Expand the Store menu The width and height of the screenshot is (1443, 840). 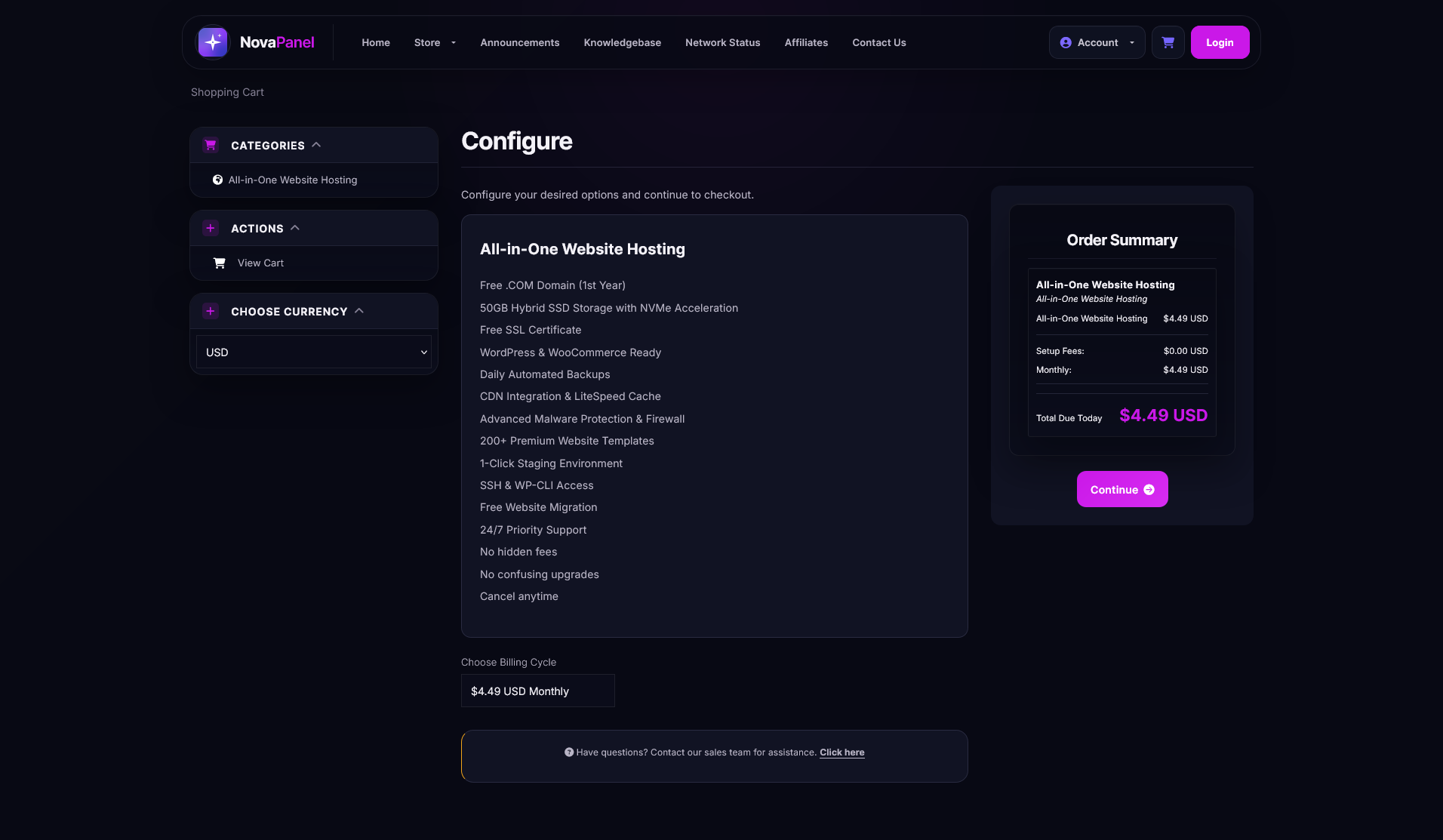click(x=435, y=42)
